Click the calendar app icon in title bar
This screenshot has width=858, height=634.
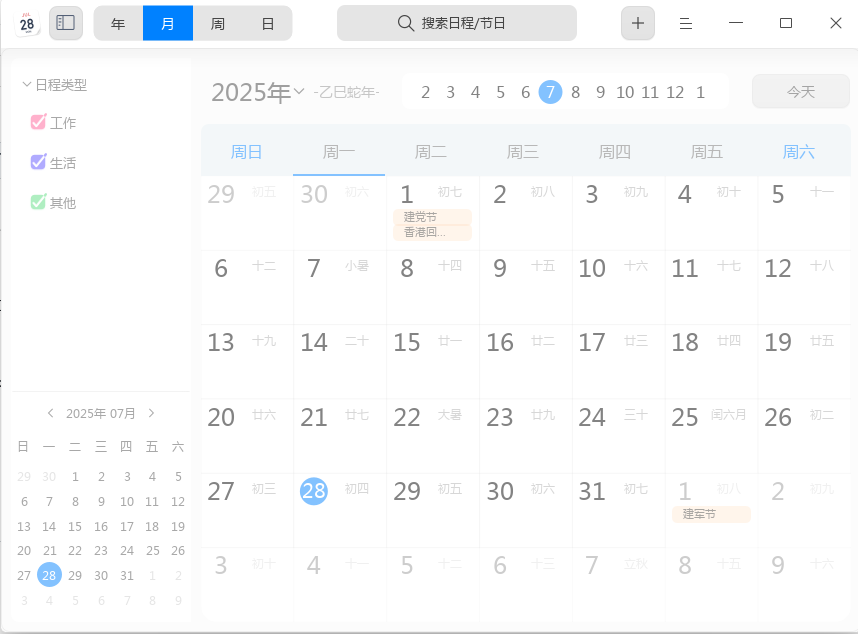[27, 24]
